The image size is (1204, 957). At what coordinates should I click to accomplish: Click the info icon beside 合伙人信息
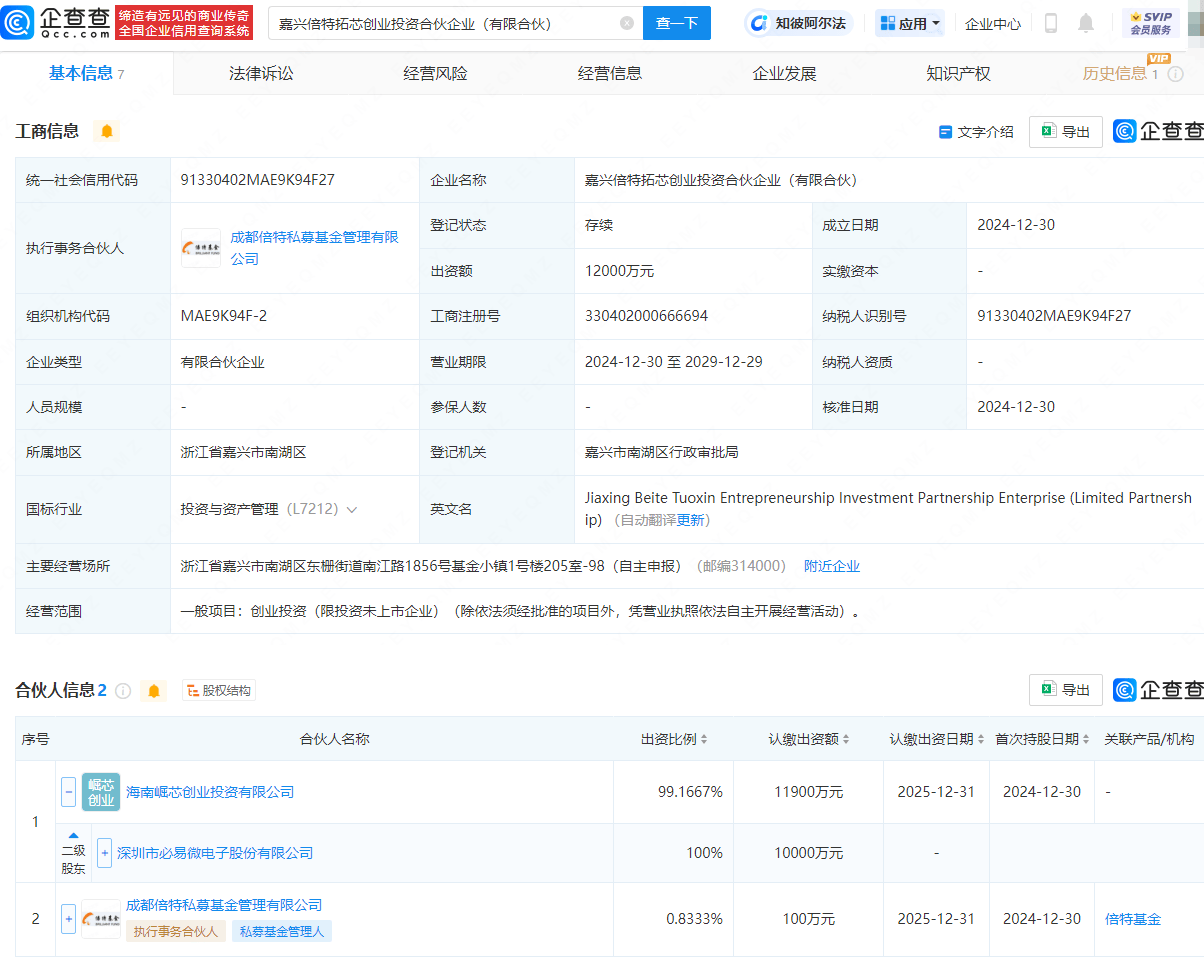pos(123,691)
